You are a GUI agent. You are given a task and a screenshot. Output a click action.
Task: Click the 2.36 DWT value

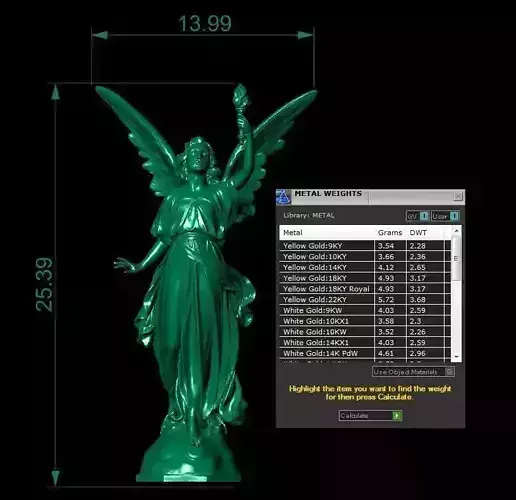(418, 256)
